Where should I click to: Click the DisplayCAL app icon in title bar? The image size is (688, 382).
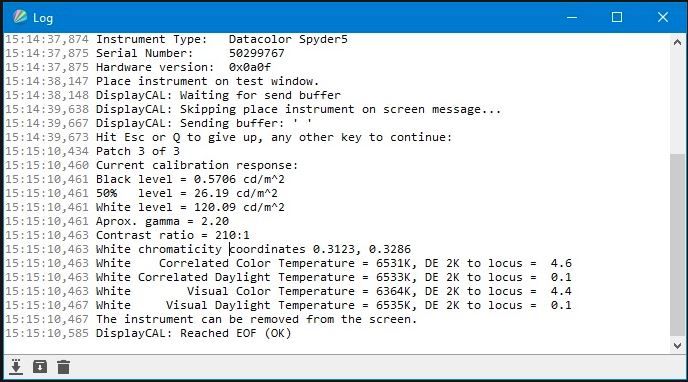tap(20, 17)
